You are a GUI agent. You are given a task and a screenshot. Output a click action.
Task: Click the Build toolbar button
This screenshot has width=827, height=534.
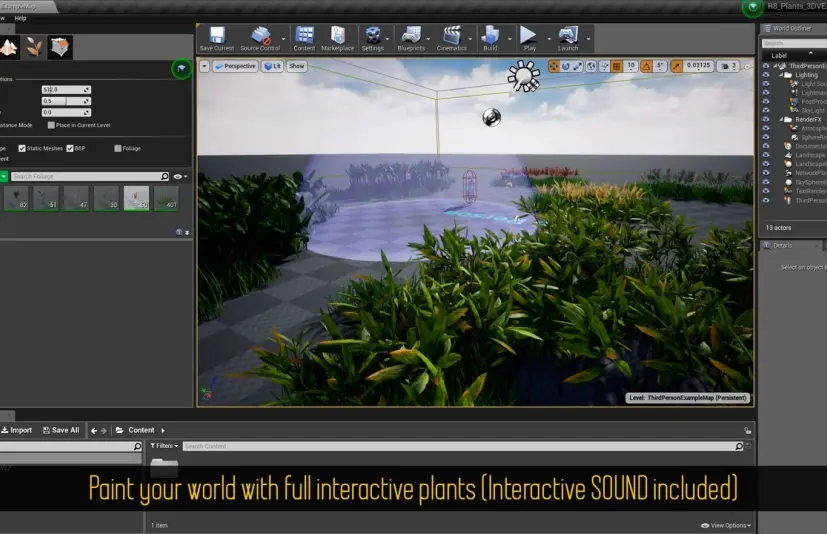point(490,39)
